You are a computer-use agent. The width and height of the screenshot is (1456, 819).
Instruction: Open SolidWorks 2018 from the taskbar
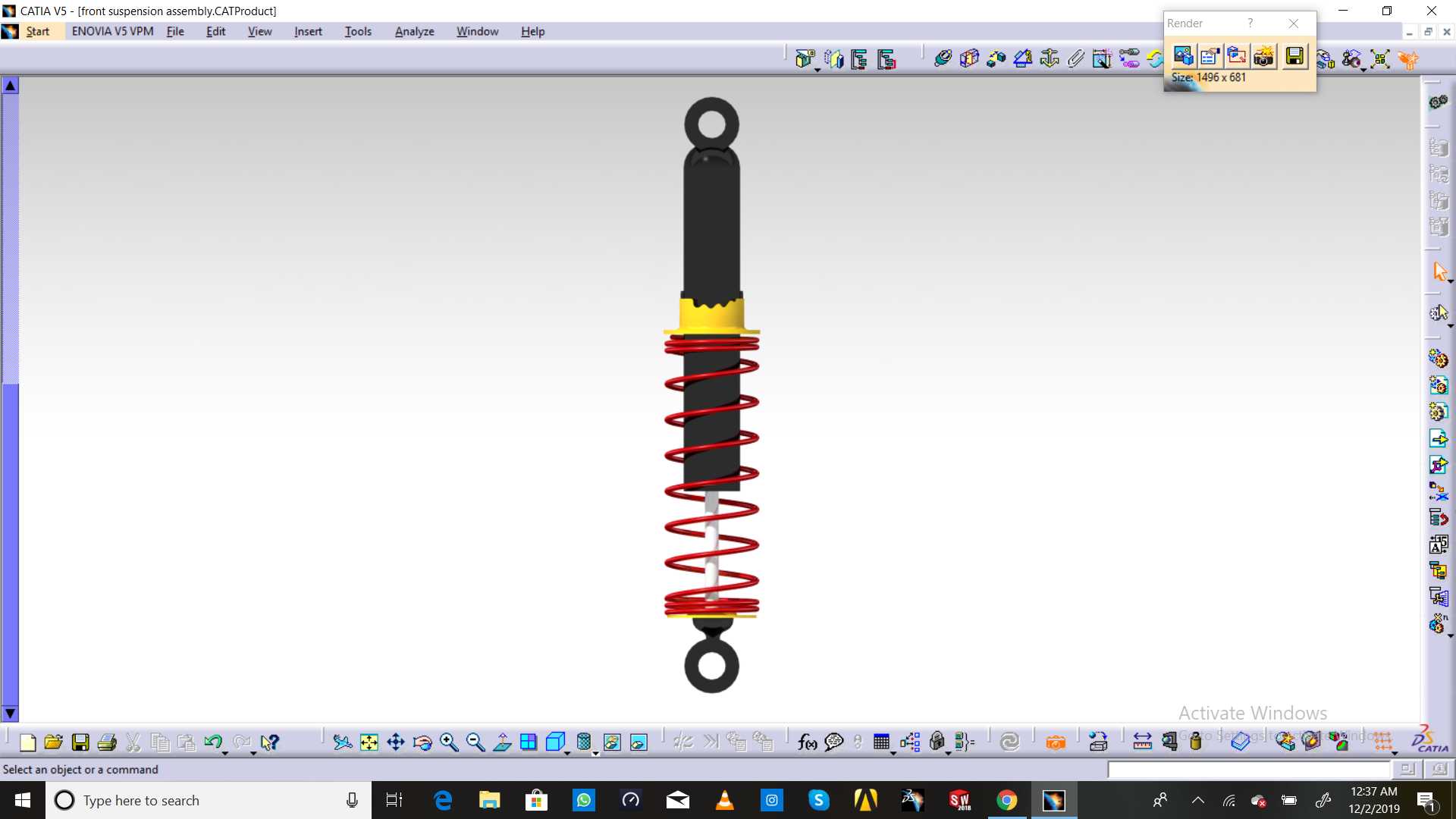pyautogui.click(x=959, y=800)
